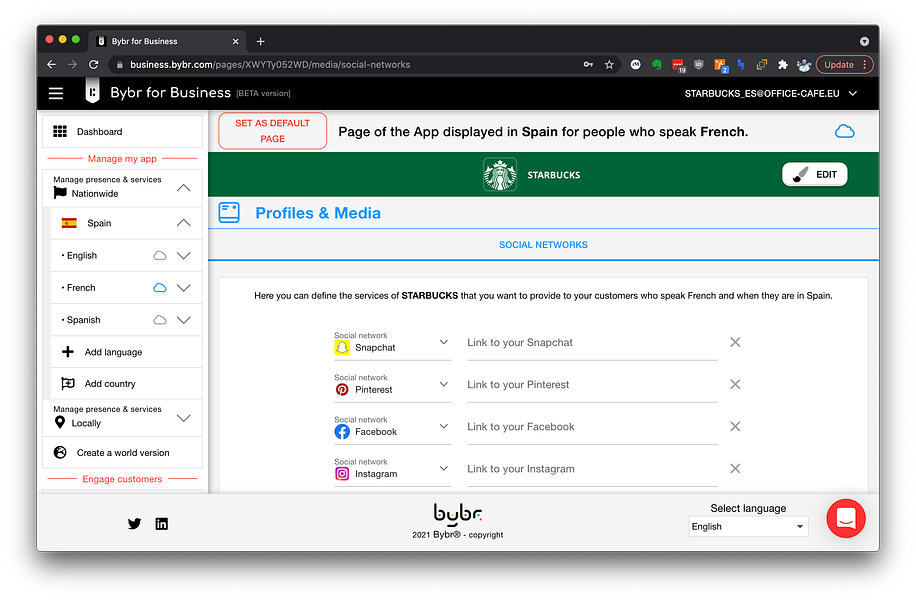Click the Spain flag icon
The width and height of the screenshot is (916, 600).
point(70,223)
